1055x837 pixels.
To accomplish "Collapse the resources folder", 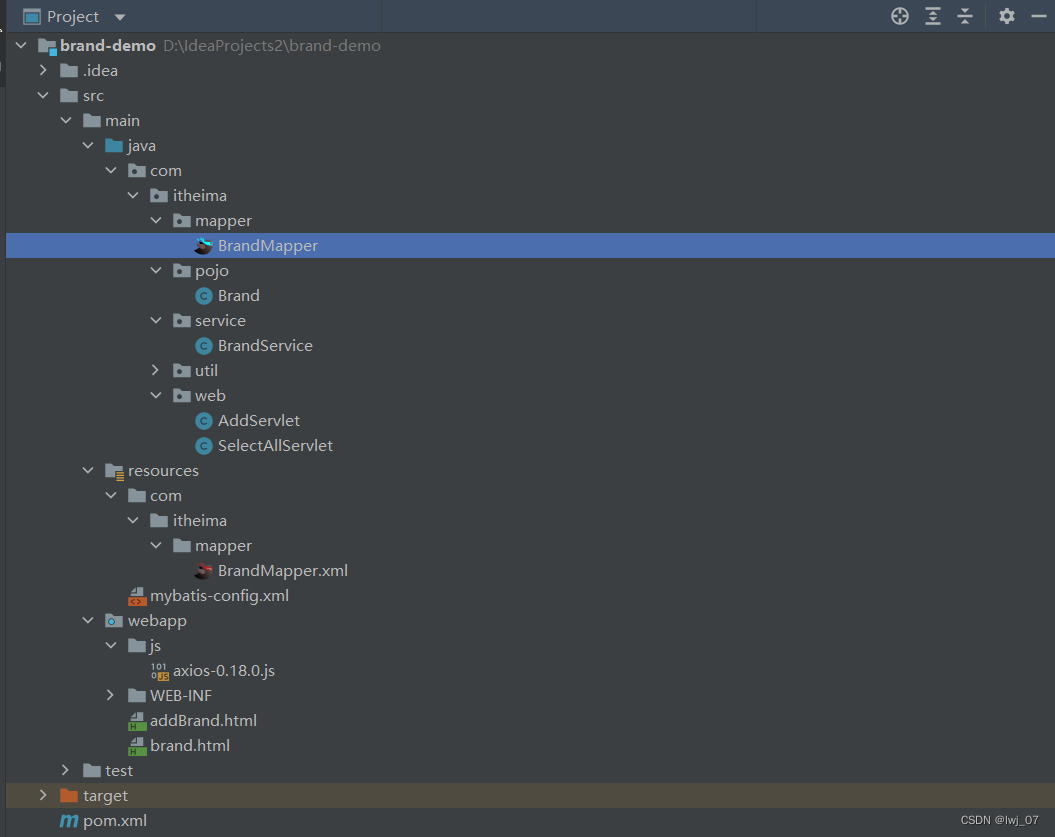I will tap(88, 470).
